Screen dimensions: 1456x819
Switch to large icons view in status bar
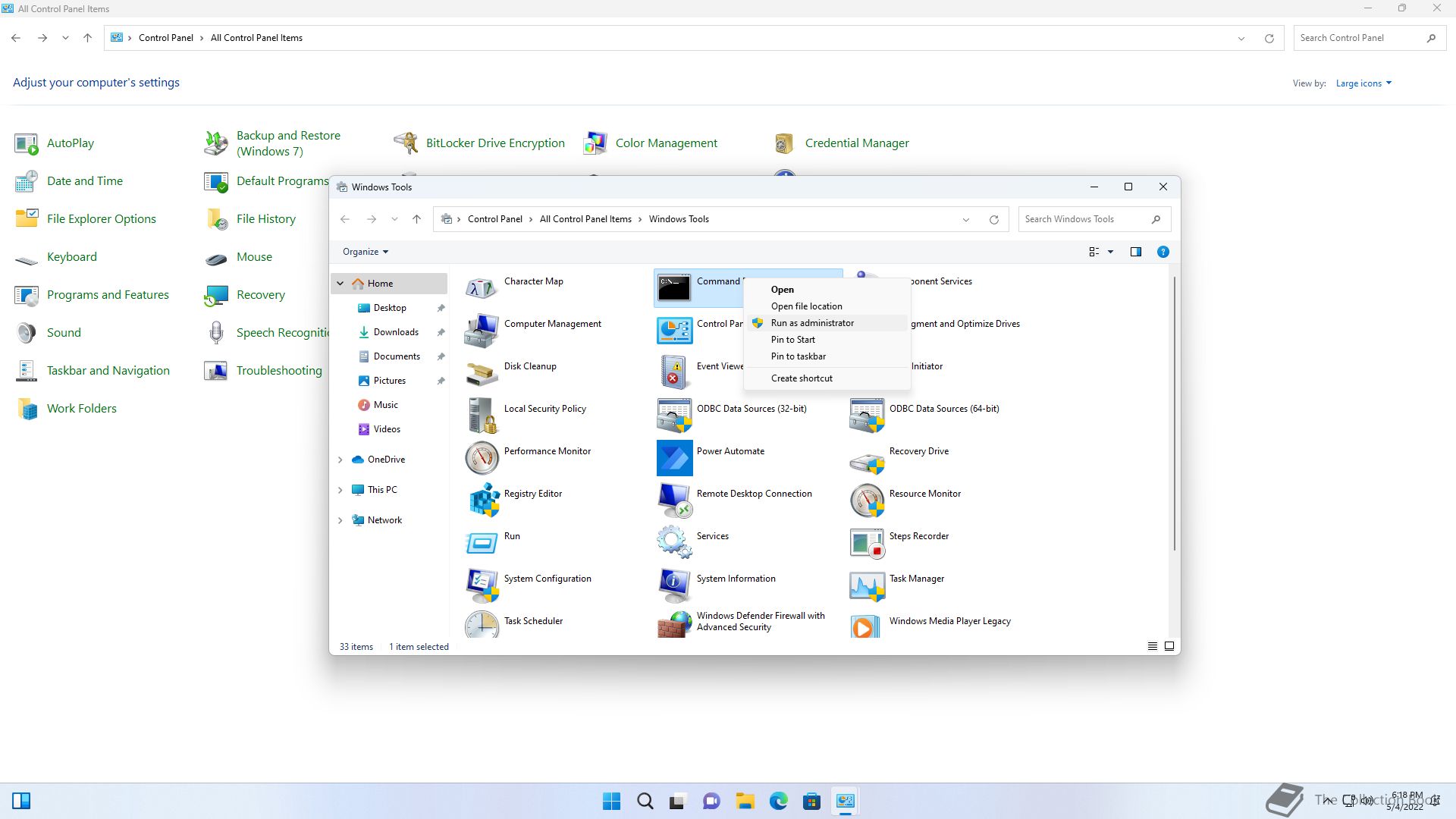pyautogui.click(x=1169, y=646)
